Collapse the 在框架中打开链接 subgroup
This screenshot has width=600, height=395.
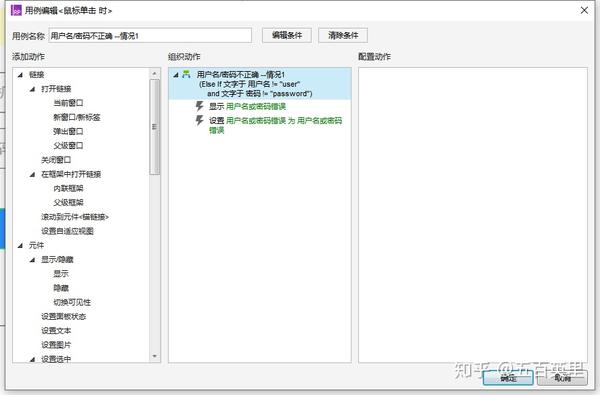pos(33,174)
